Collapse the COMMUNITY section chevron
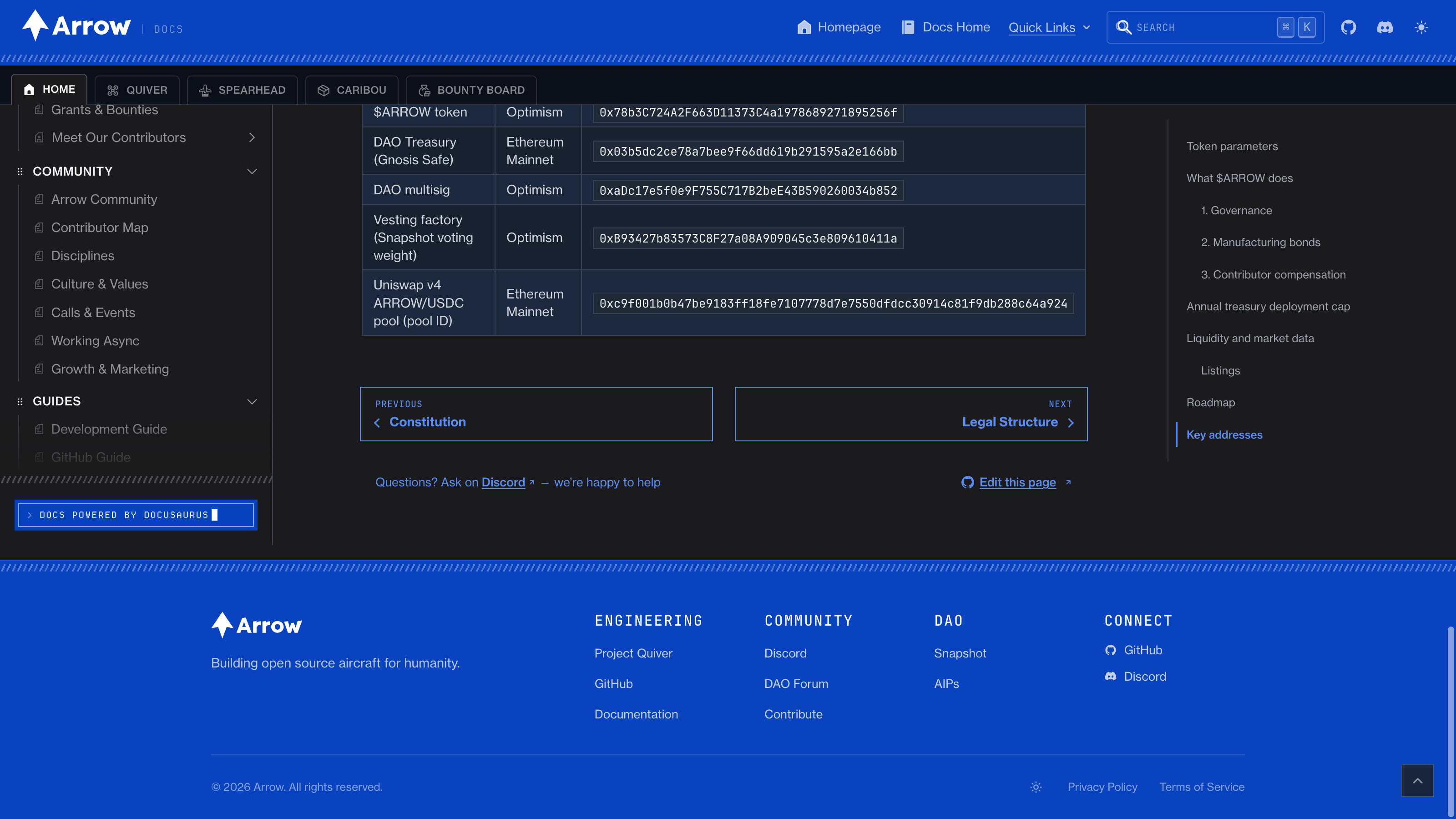Screen dimensions: 1456x819 [252, 171]
